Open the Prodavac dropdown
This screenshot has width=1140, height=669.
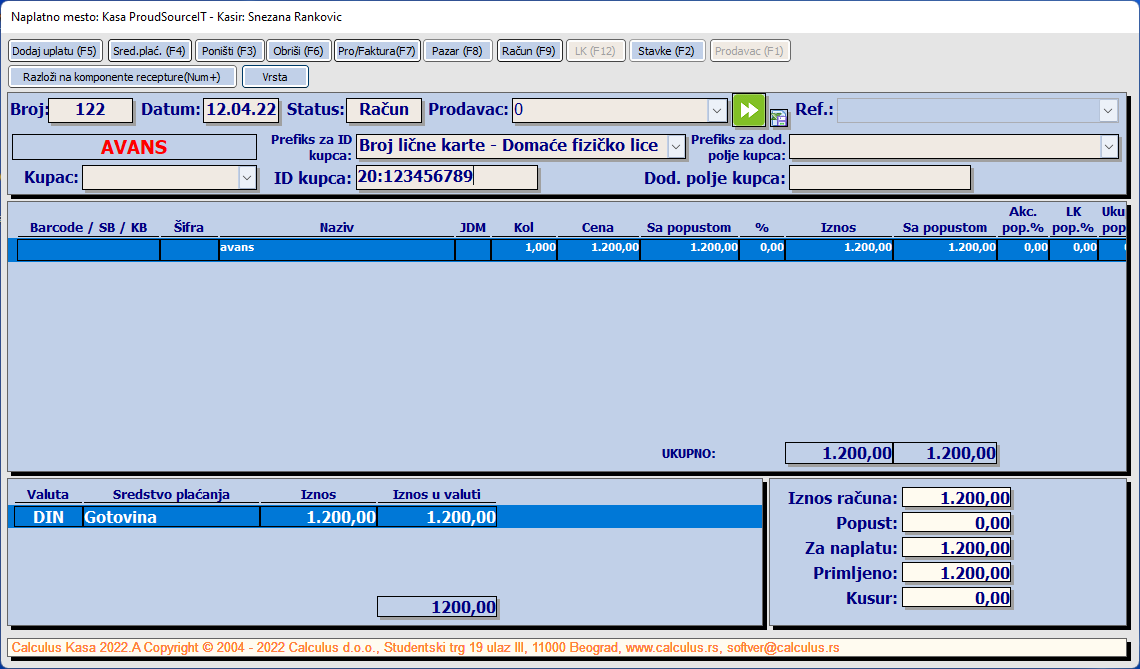[717, 110]
